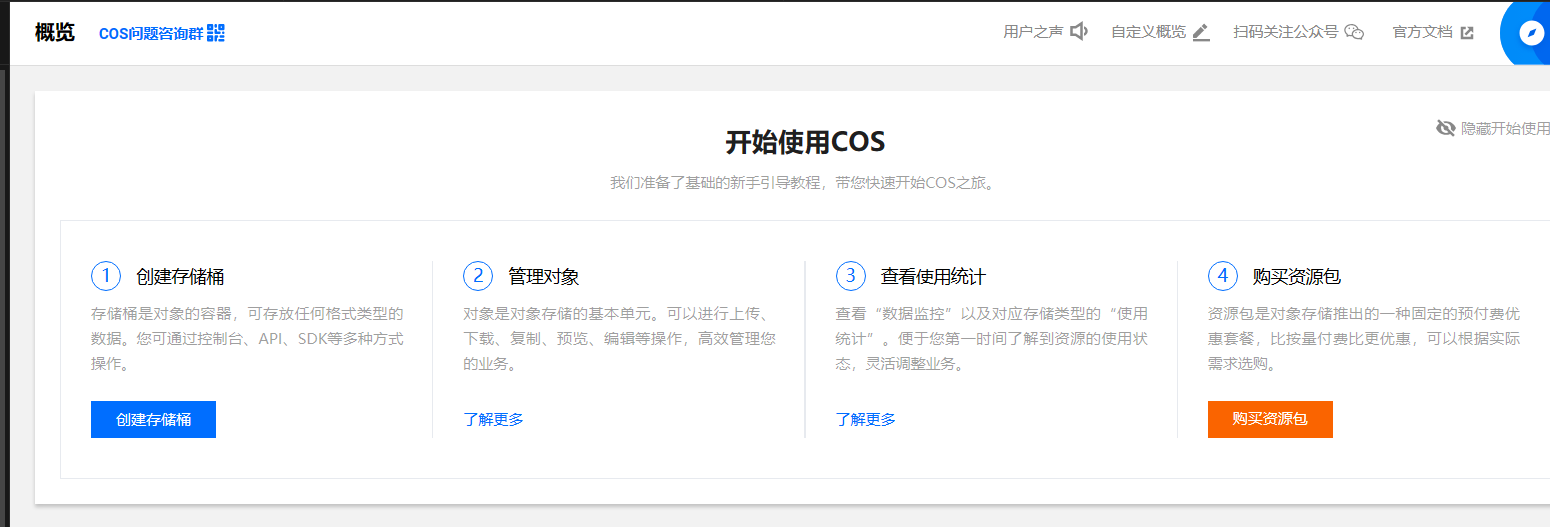
Task: Click the 扫码关注公众号 label
Action: [x=1286, y=32]
